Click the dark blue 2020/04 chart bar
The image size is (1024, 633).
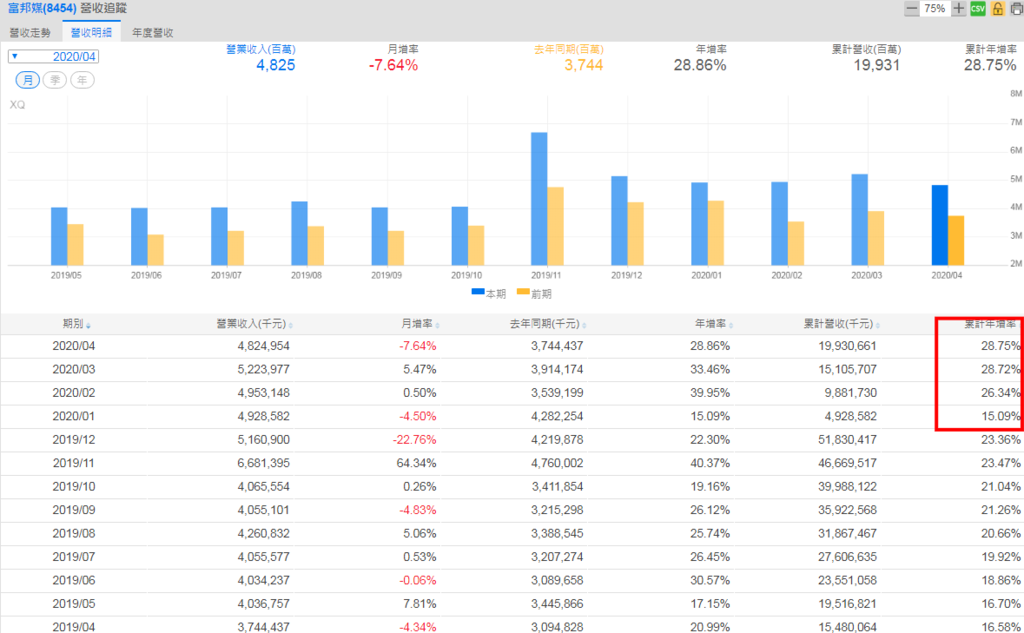(939, 225)
